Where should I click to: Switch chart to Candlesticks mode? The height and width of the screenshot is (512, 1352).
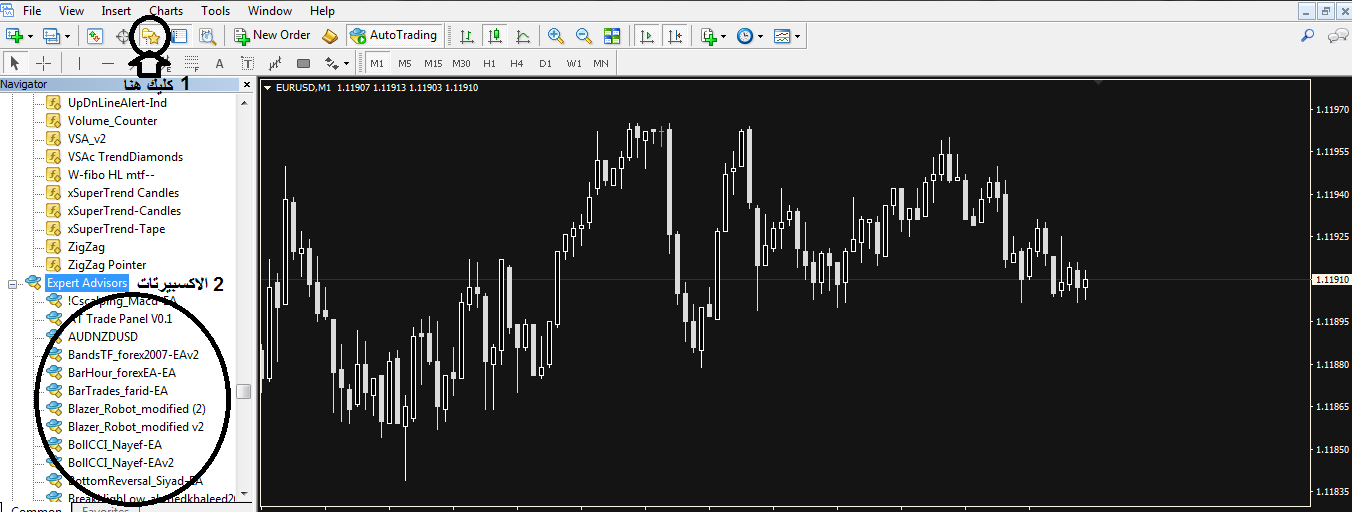(x=494, y=36)
